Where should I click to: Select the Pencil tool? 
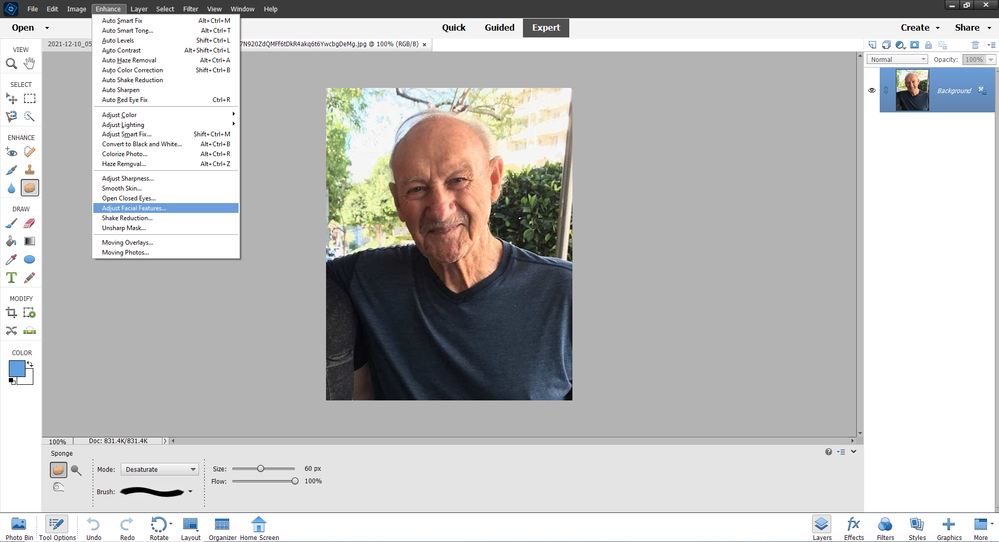[x=29, y=278]
